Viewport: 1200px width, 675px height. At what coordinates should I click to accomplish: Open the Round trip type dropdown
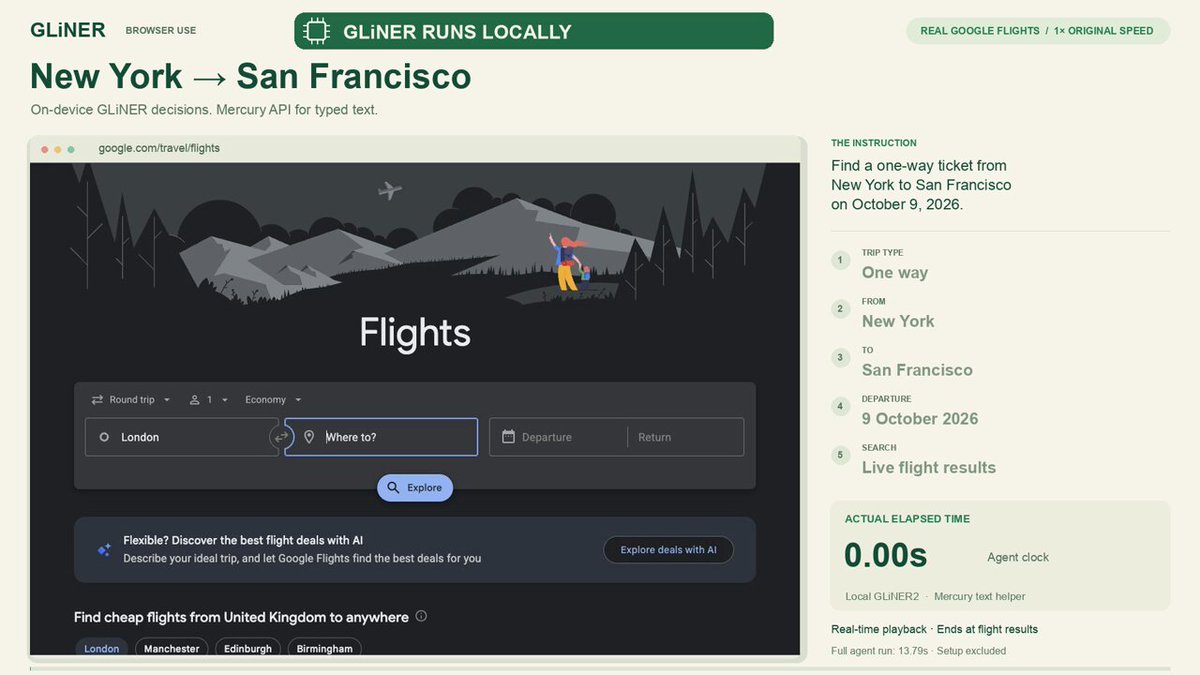[x=131, y=400]
